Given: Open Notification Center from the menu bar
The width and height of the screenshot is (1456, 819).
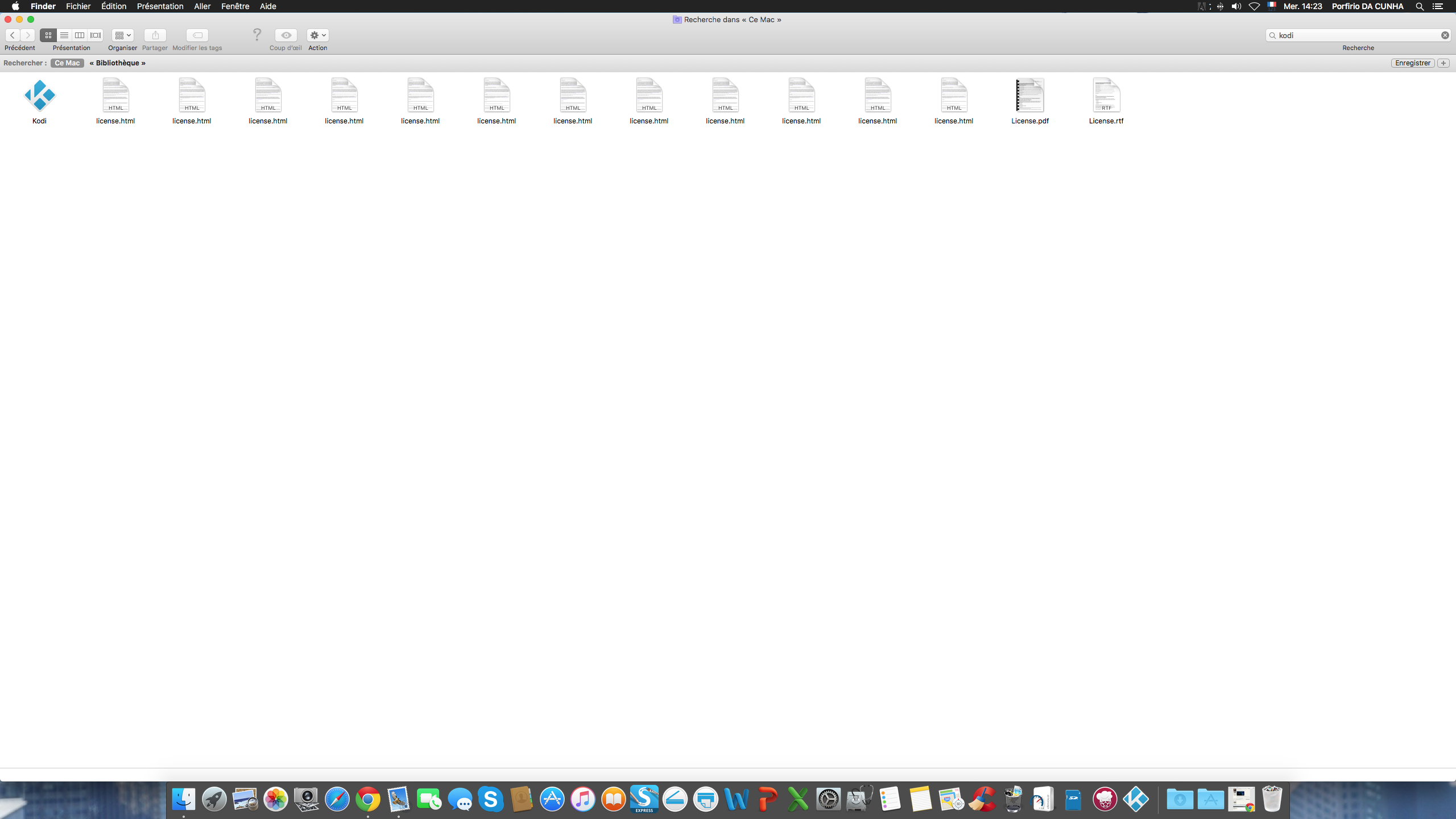Looking at the screenshot, I should pyautogui.click(x=1438, y=6).
